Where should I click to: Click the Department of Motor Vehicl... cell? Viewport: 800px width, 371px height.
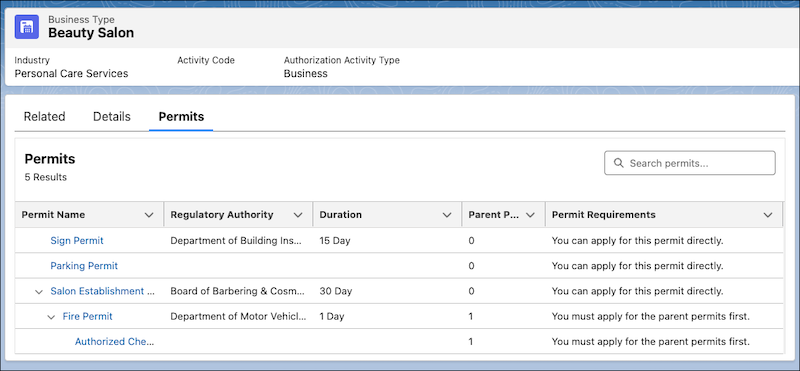click(239, 316)
